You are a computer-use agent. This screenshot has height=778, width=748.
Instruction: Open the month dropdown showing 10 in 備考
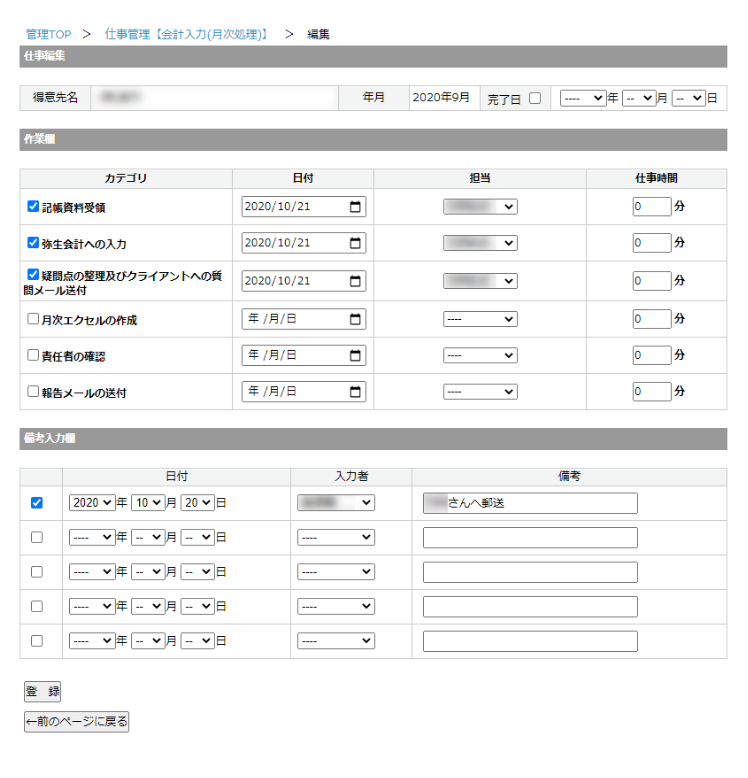(x=148, y=503)
